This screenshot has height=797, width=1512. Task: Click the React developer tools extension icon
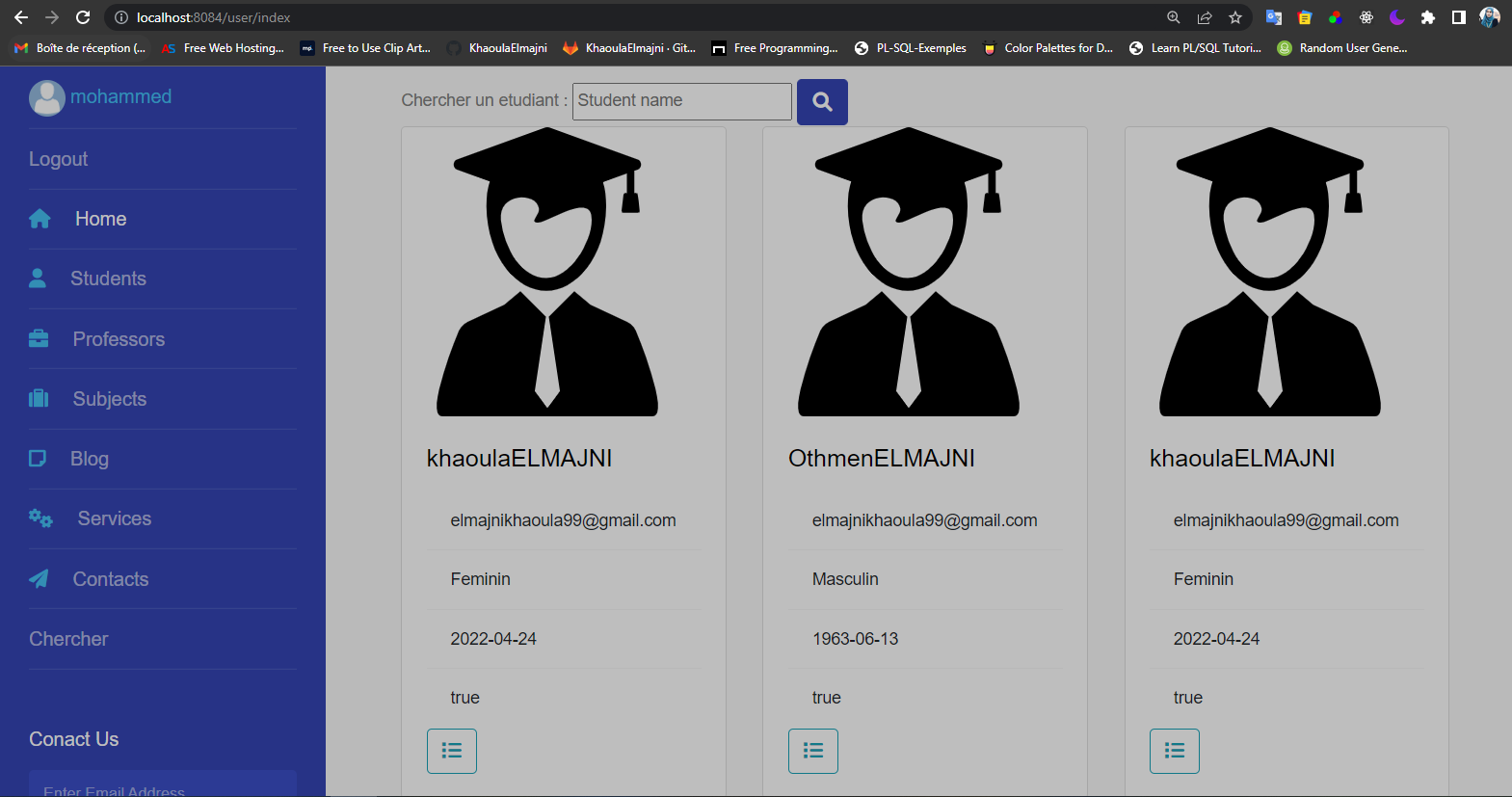[x=1366, y=17]
